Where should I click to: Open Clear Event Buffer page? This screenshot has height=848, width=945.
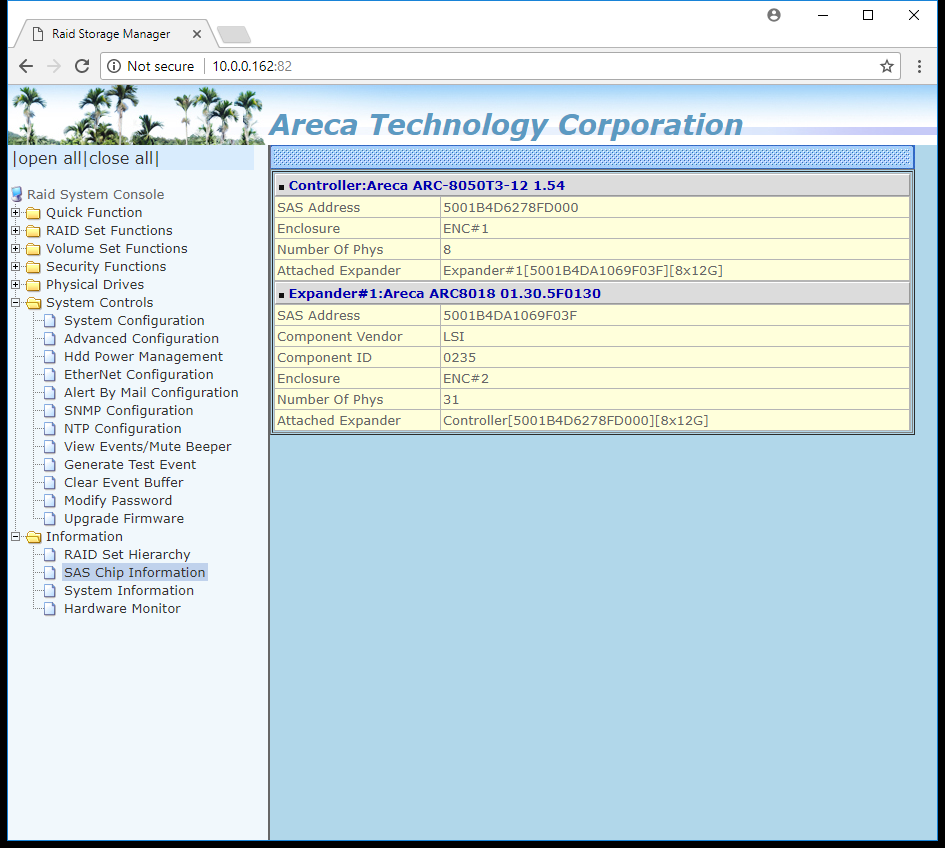(x=124, y=483)
